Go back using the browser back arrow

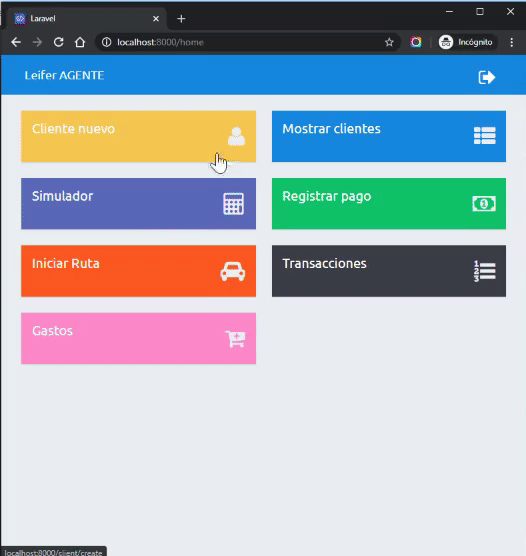(x=16, y=42)
